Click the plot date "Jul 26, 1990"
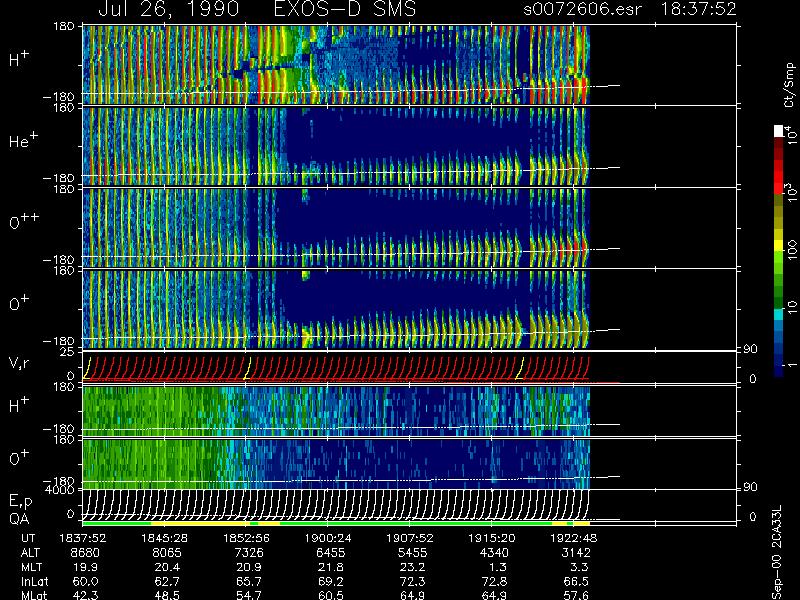800x600 pixels. coord(168,9)
